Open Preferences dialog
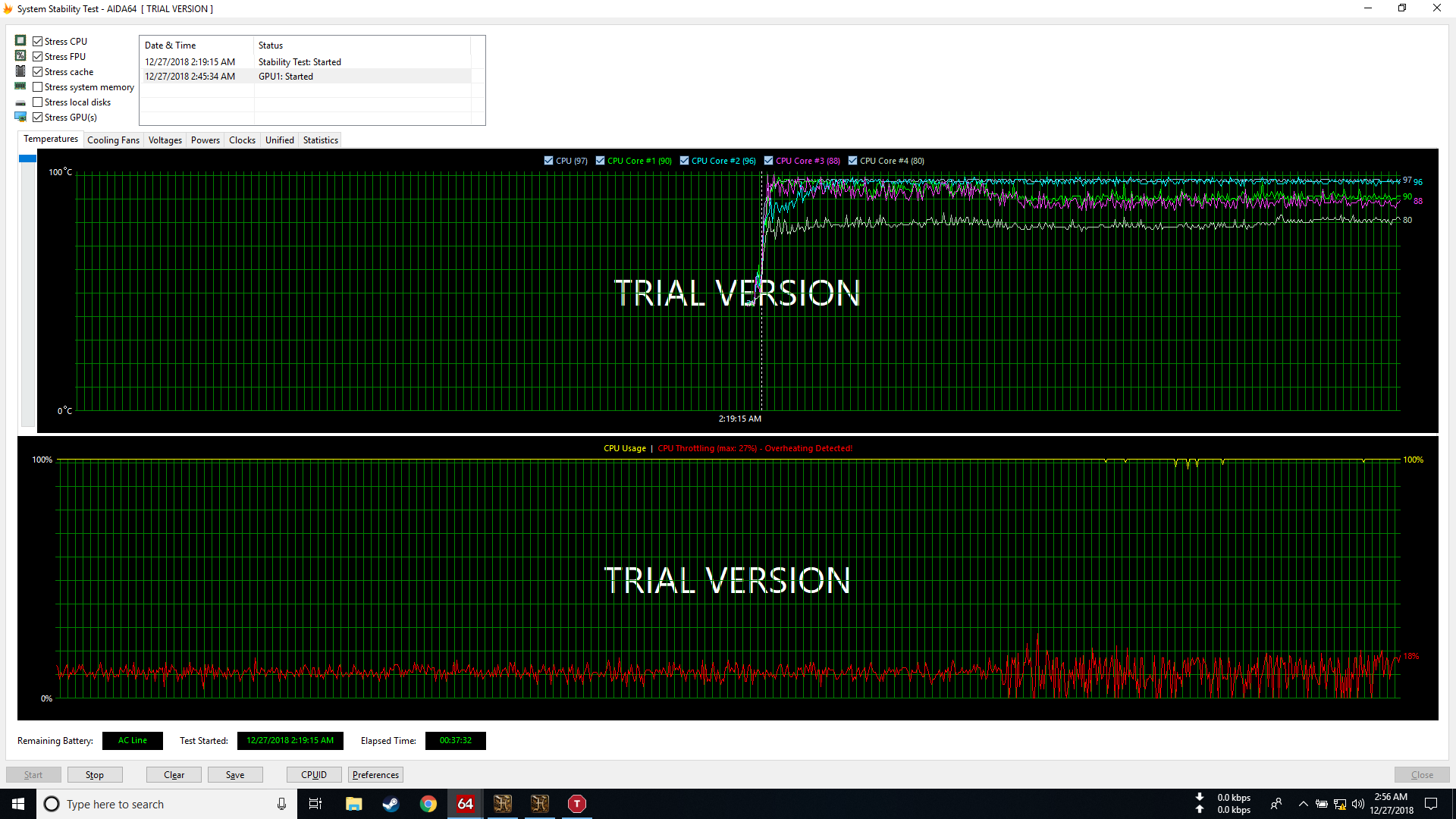The height and width of the screenshot is (819, 1456). [x=375, y=775]
